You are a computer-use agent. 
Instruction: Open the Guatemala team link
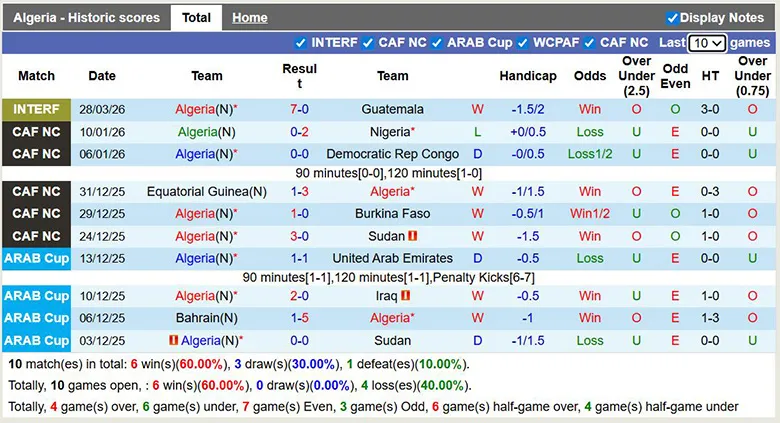click(x=393, y=109)
